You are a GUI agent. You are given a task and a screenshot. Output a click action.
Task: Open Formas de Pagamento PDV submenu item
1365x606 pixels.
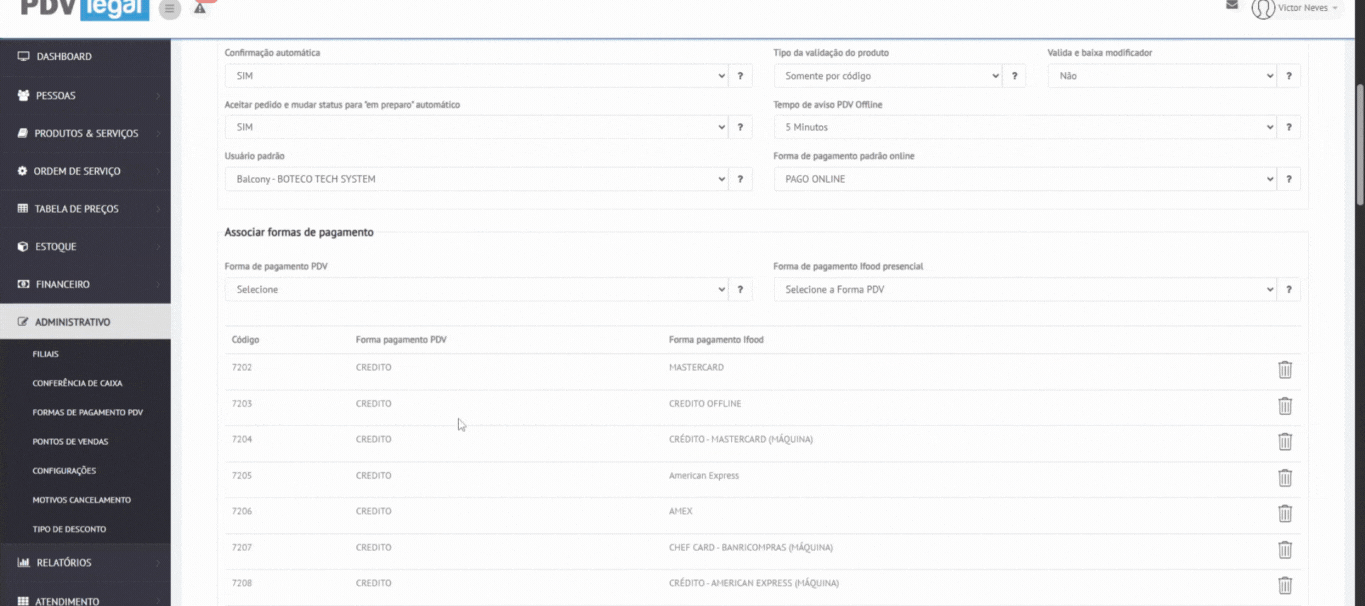click(87, 412)
